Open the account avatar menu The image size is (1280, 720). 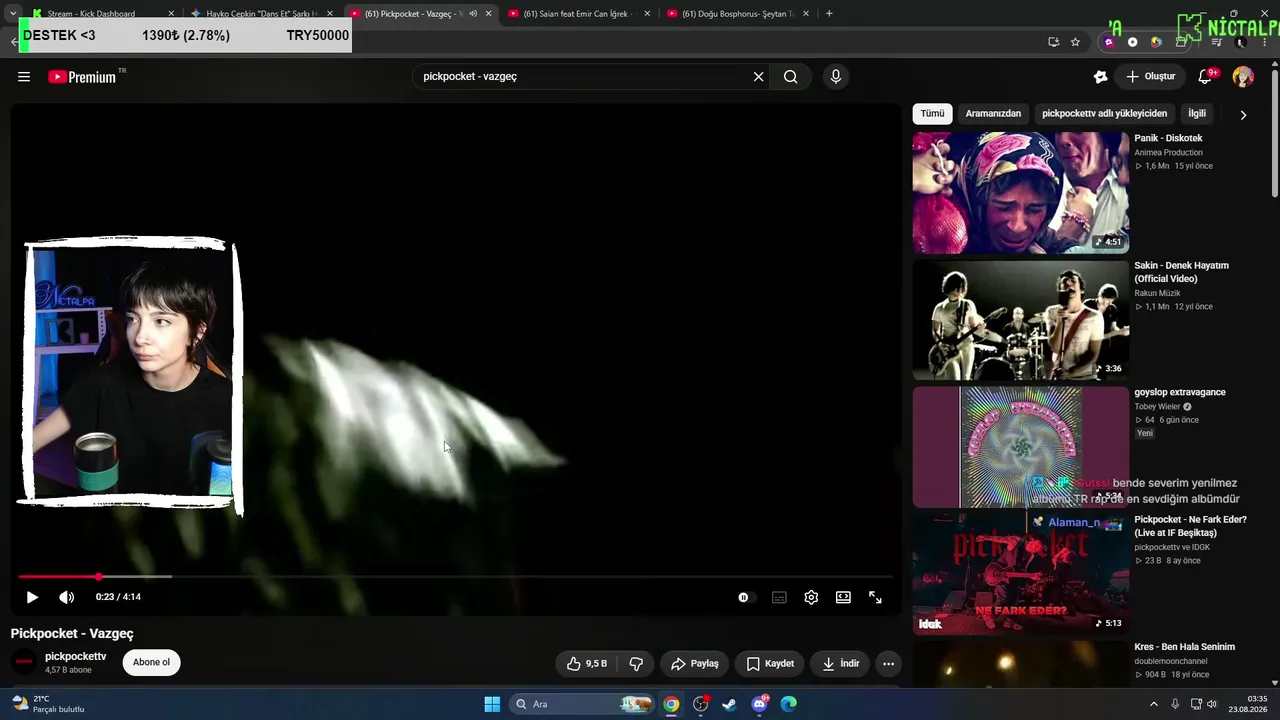tap(1243, 77)
